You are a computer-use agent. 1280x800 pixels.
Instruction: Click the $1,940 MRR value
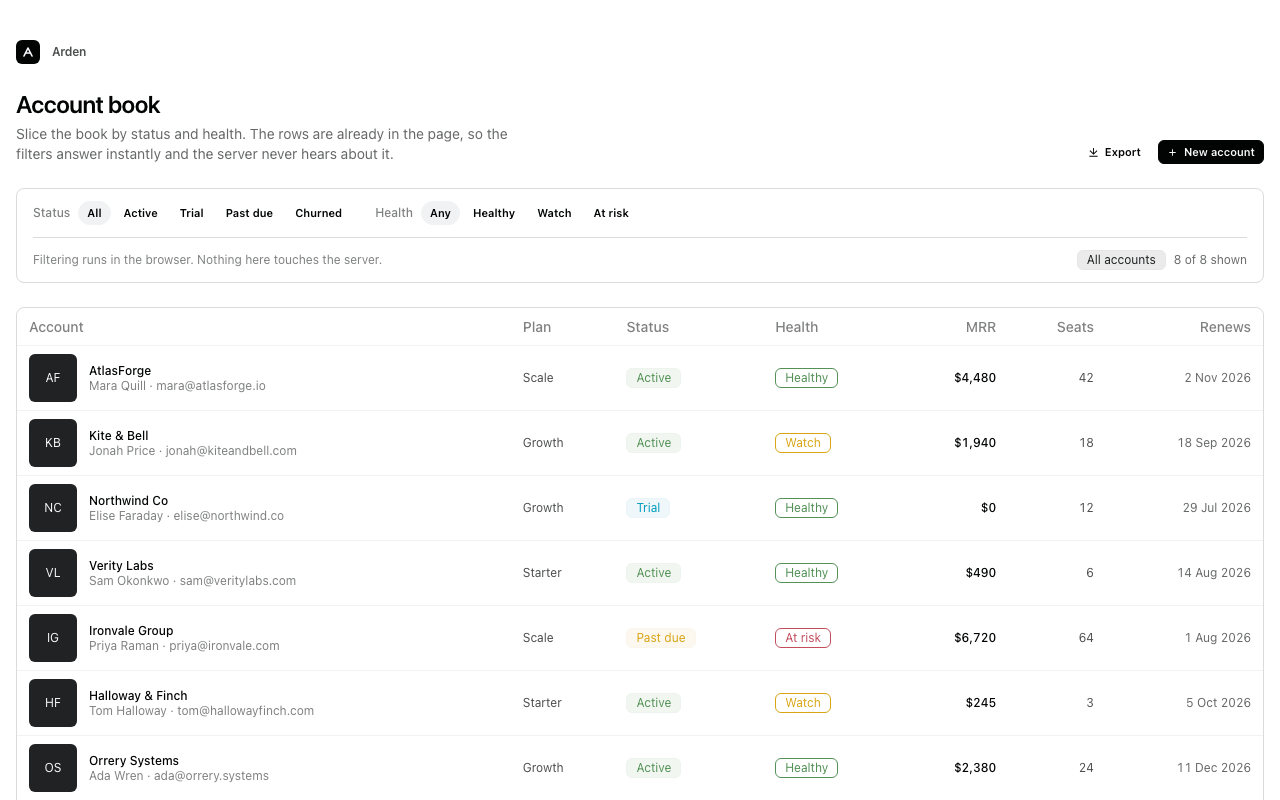[x=975, y=443]
